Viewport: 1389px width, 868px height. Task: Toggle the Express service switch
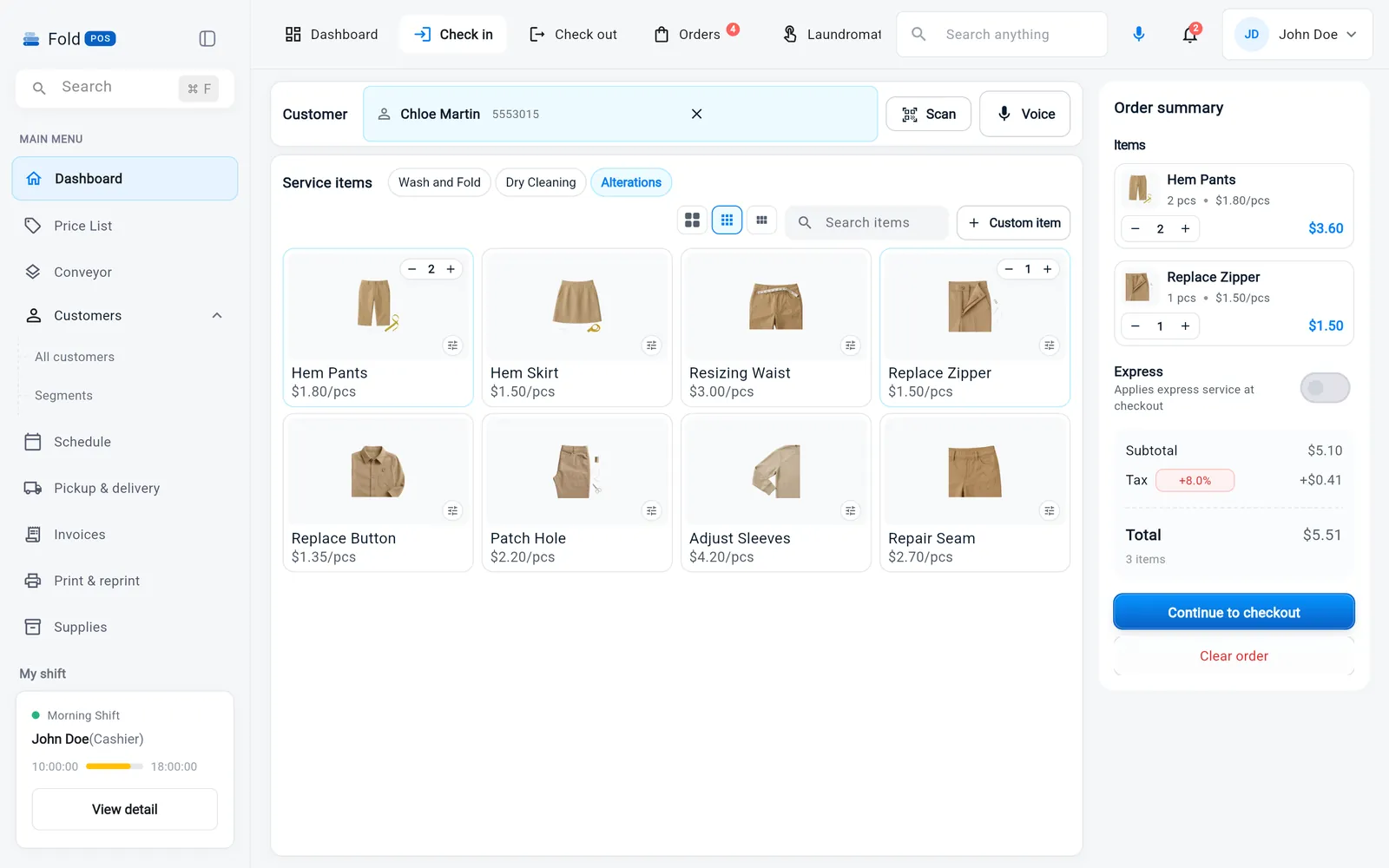pos(1325,388)
